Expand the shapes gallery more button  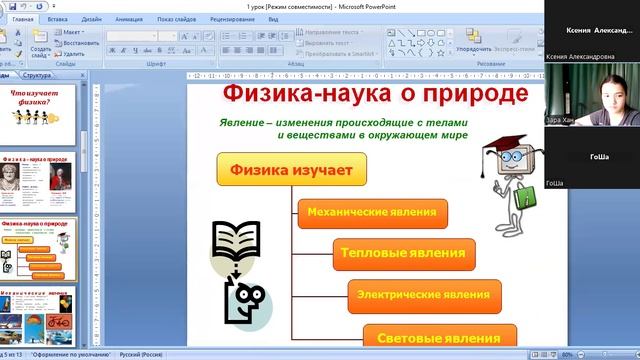coord(450,53)
